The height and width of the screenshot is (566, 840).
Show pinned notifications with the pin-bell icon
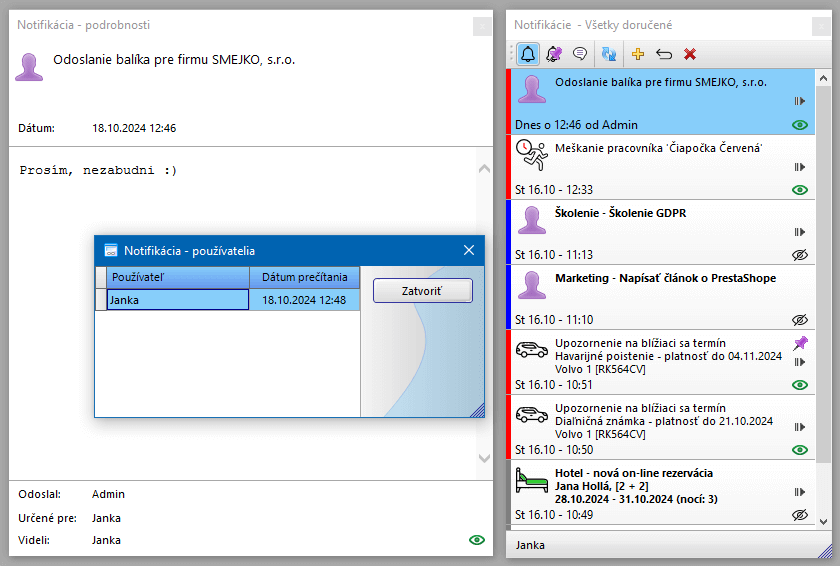click(x=554, y=54)
